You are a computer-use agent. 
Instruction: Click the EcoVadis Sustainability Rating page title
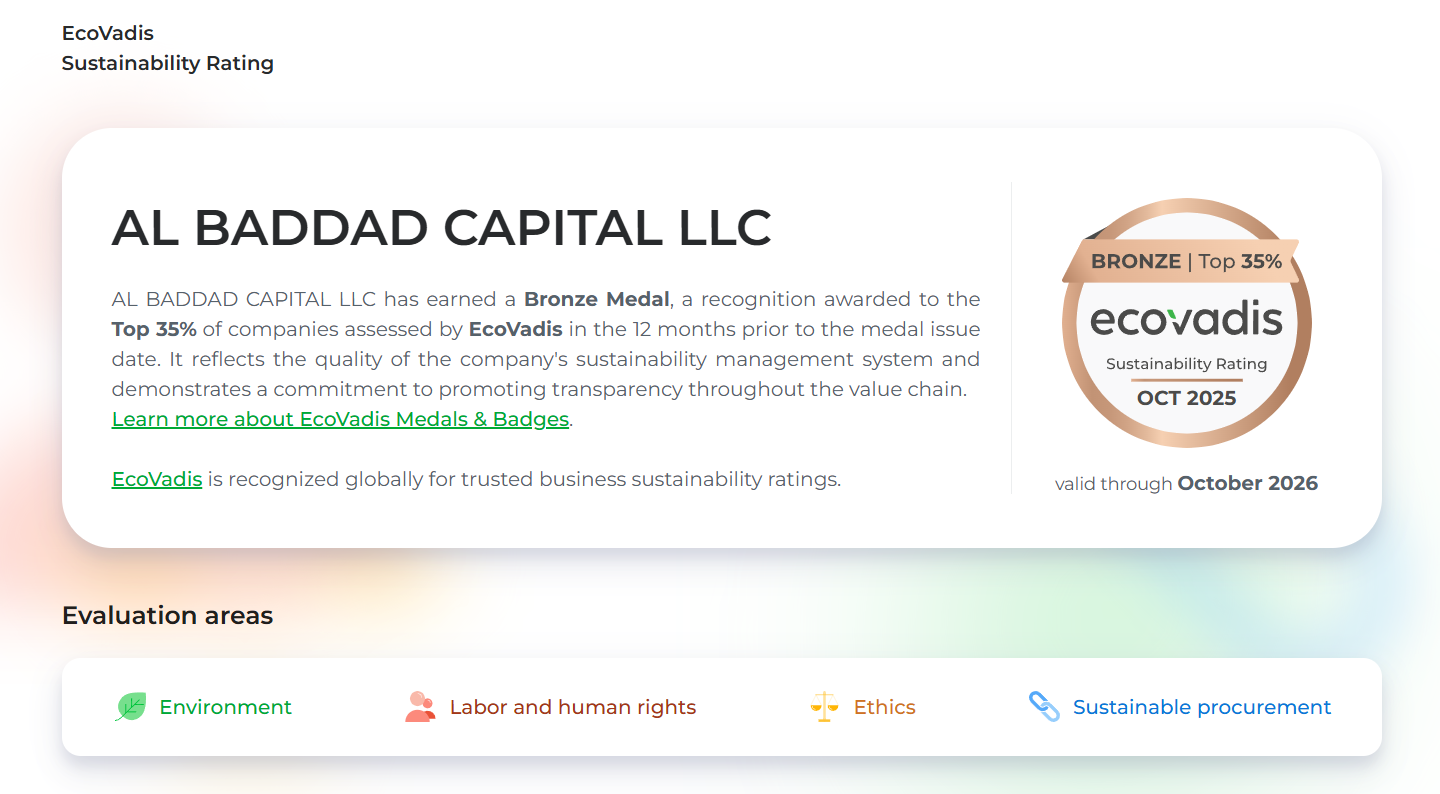click(167, 48)
